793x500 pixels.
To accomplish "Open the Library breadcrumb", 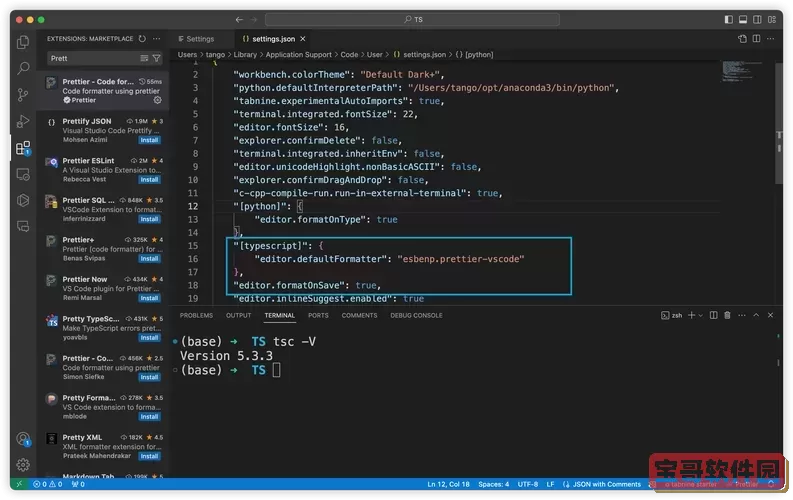I will click(245, 55).
